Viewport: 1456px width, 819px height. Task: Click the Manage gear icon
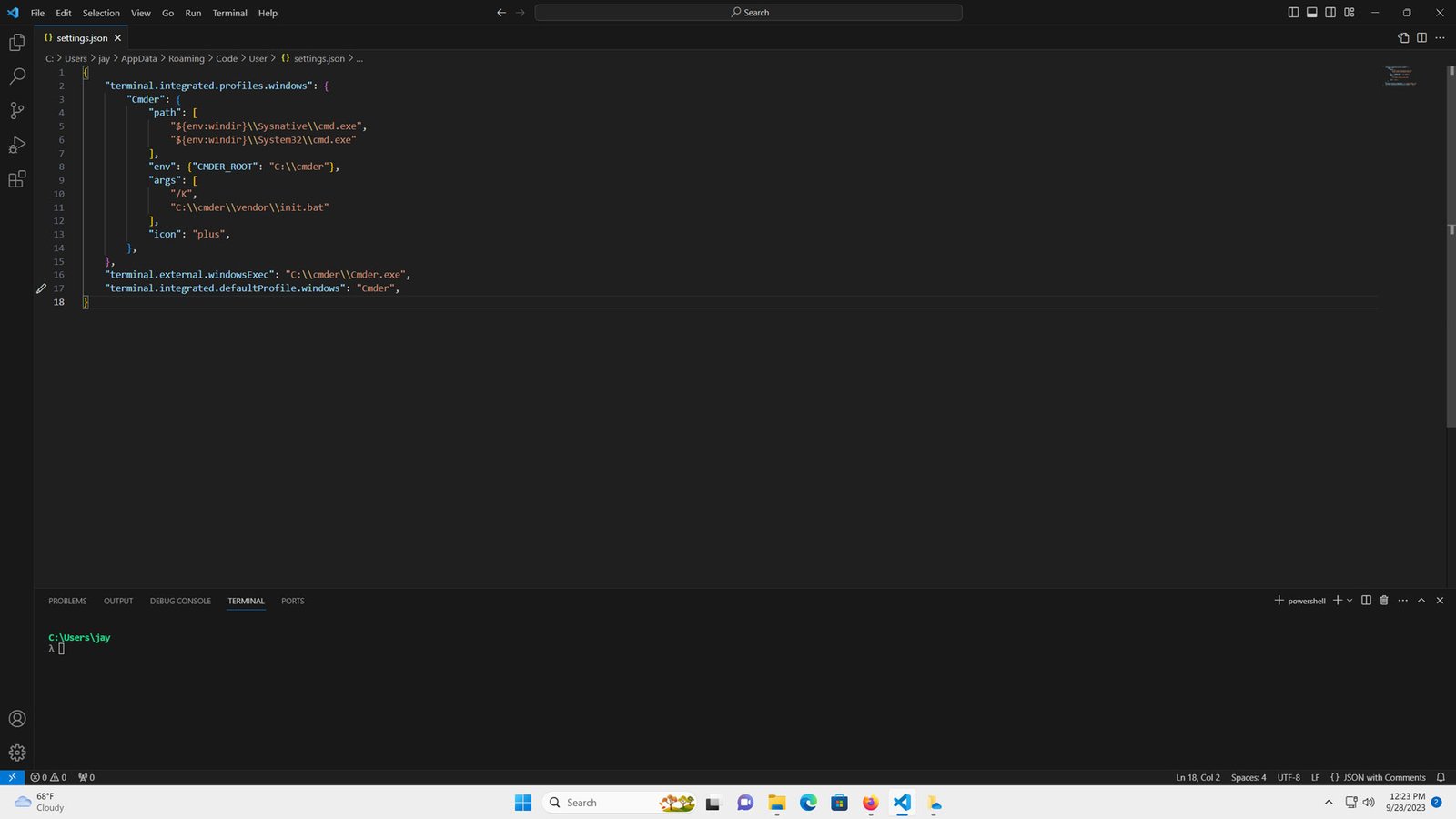(x=16, y=753)
